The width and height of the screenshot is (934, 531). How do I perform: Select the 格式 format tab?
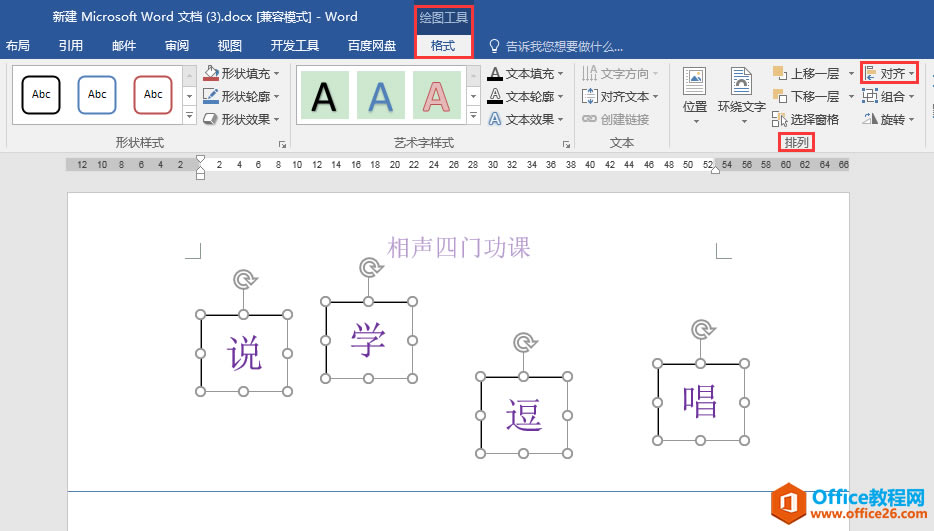[443, 46]
